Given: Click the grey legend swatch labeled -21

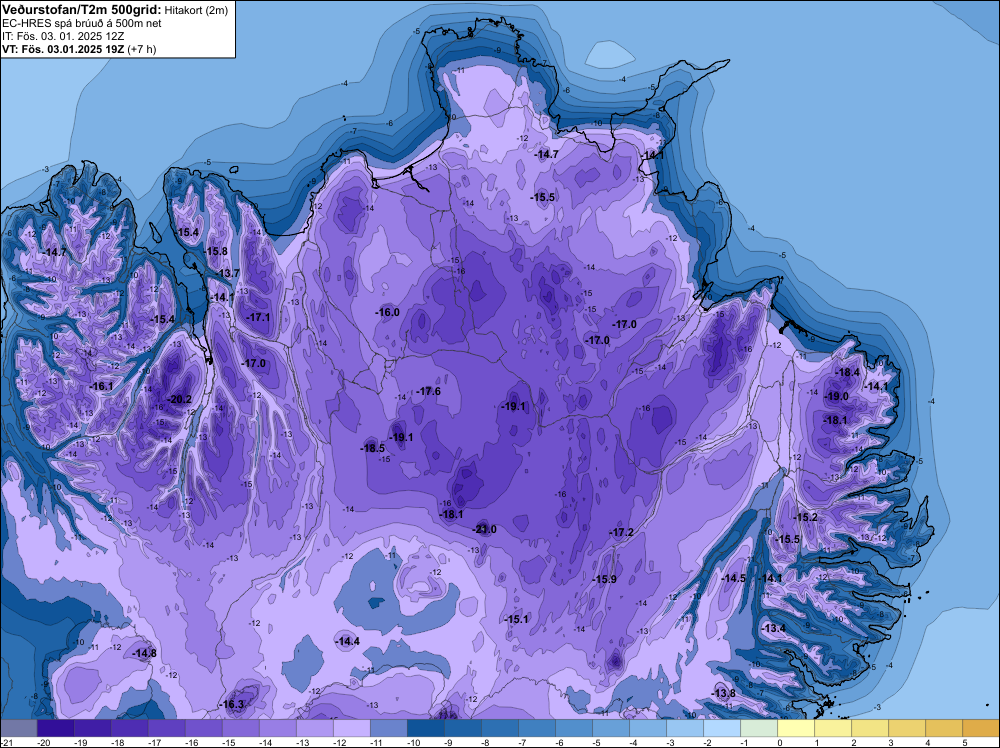Looking at the screenshot, I should (x=18, y=728).
